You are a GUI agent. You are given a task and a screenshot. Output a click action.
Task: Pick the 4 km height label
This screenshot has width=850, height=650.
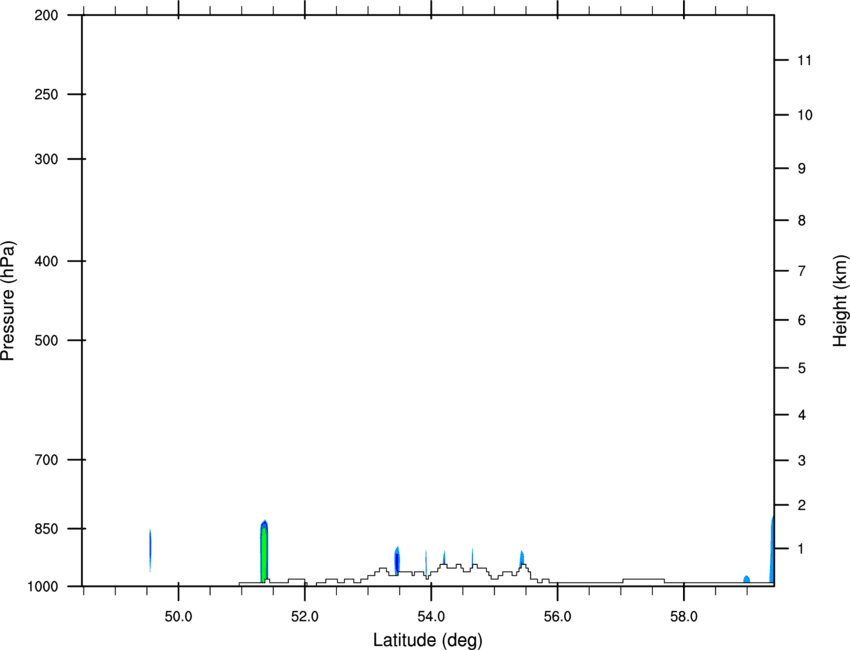click(x=802, y=415)
